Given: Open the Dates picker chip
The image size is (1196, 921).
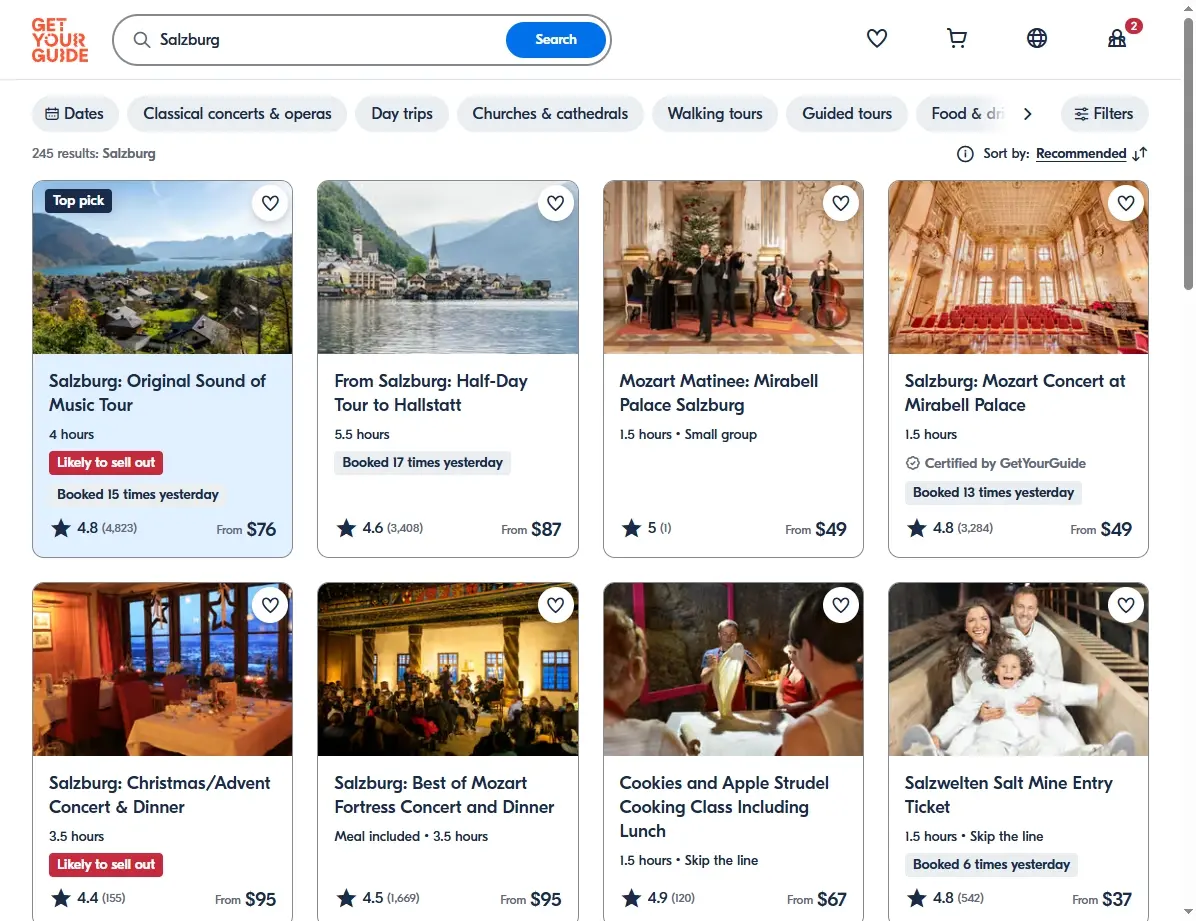Looking at the screenshot, I should pyautogui.click(x=75, y=114).
